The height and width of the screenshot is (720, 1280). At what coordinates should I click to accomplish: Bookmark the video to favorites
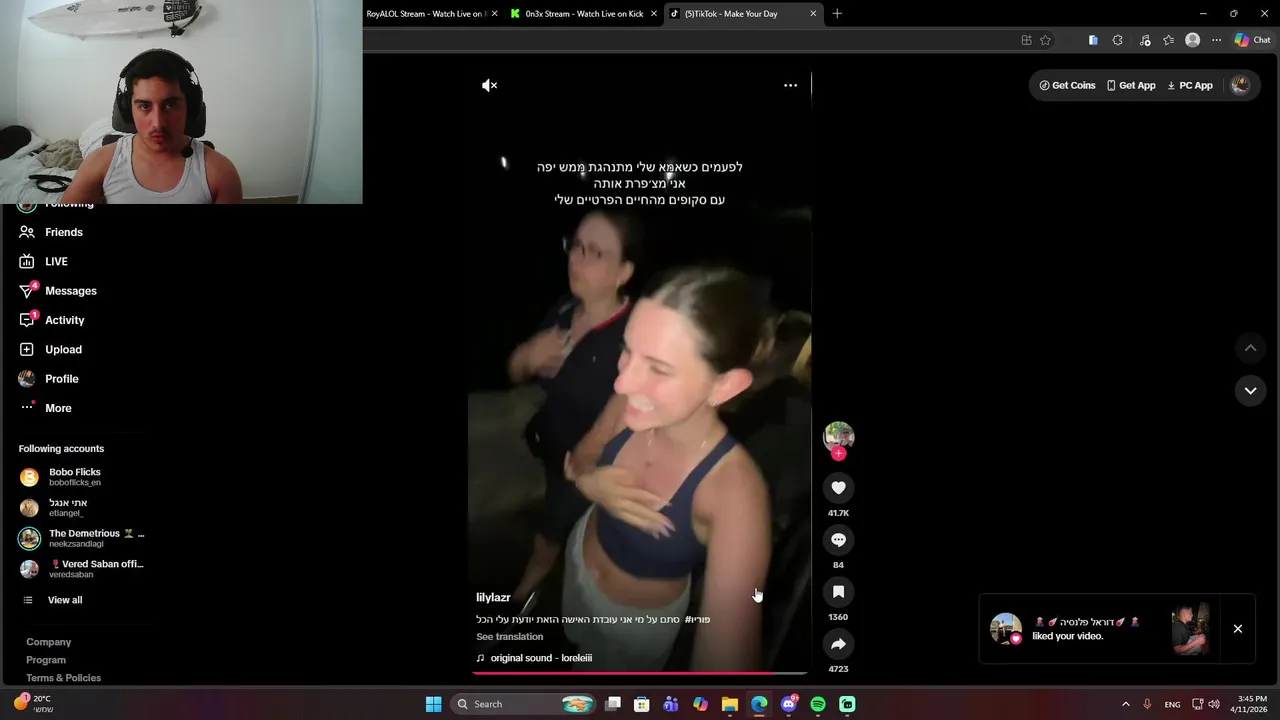click(838, 592)
